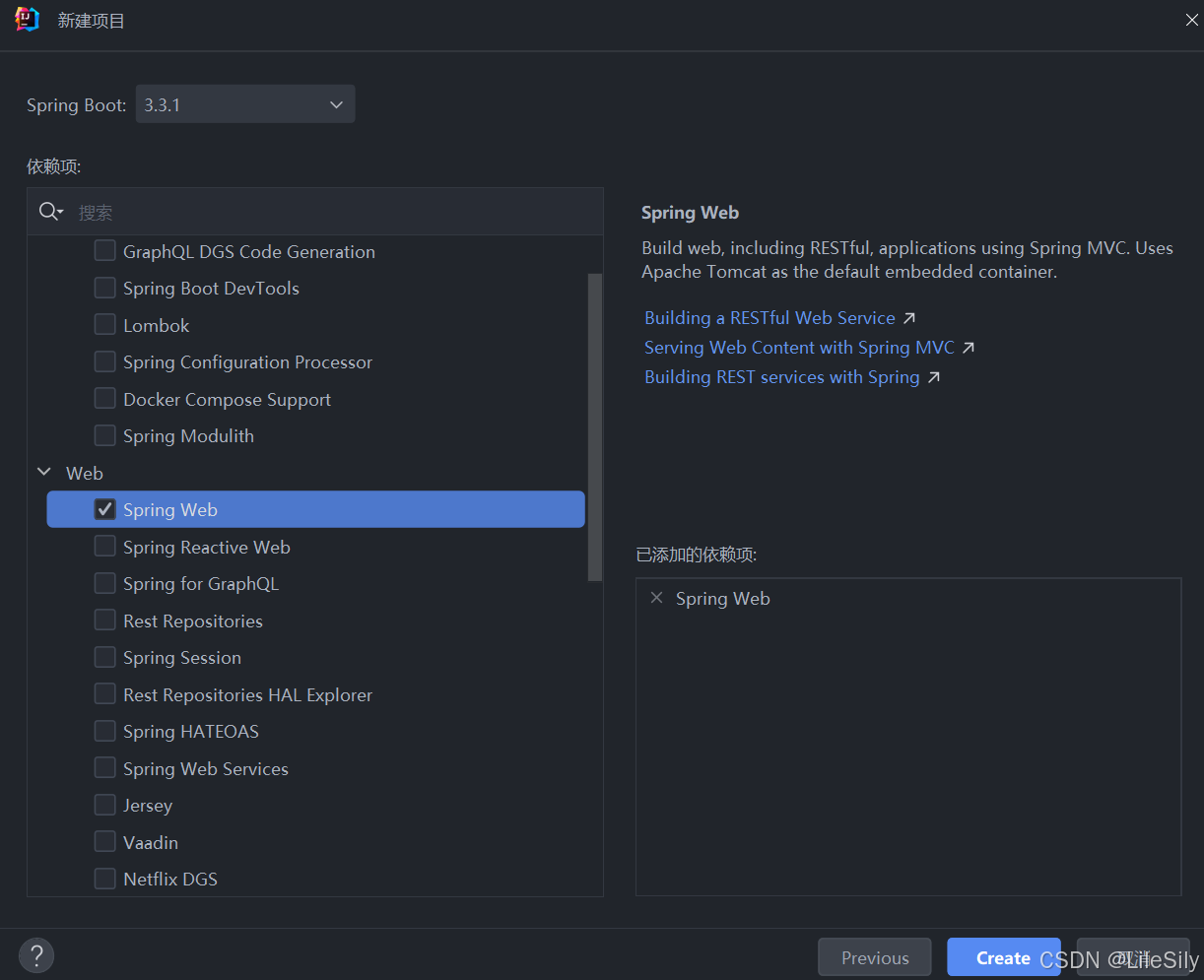Tick the Vaadin checkbox
Viewport: 1204px width, 980px height.
[x=104, y=842]
